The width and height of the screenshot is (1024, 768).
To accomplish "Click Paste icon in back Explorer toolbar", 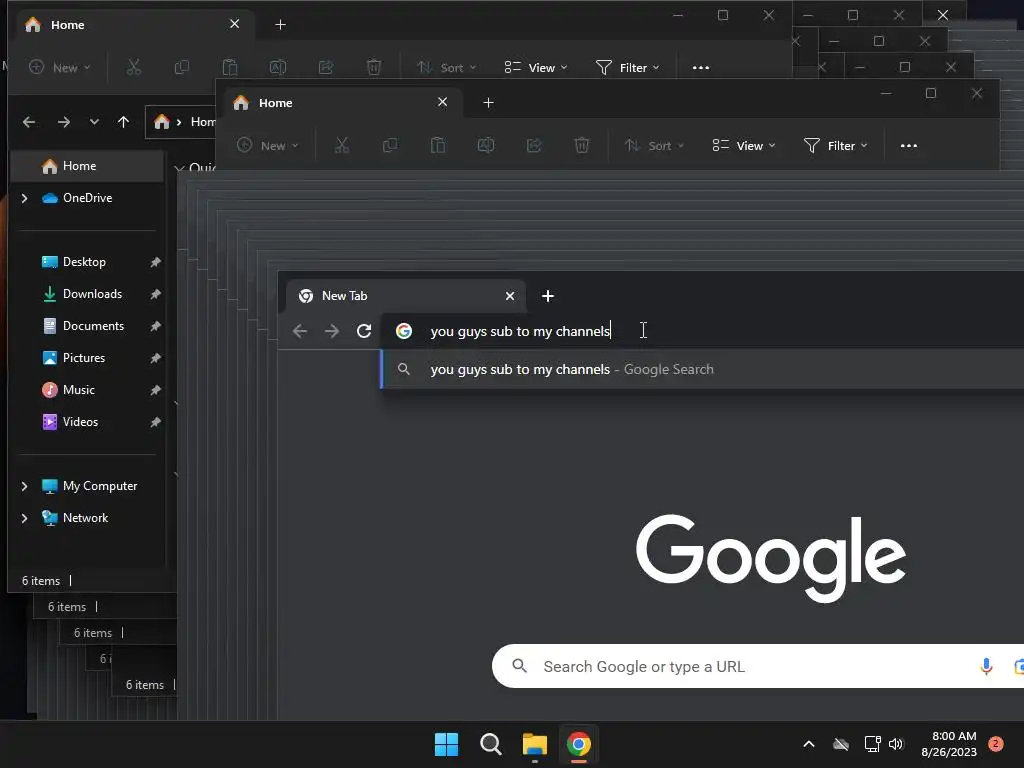I will (x=230, y=67).
